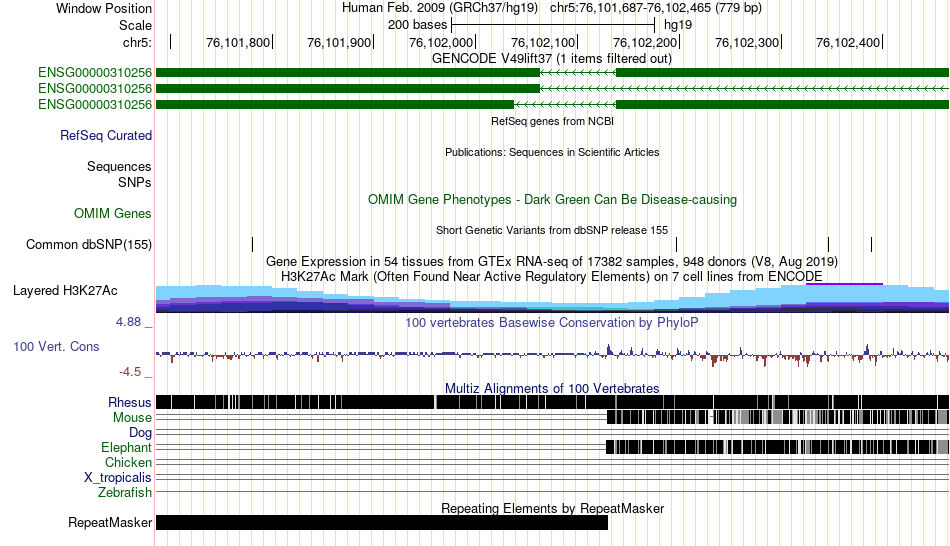Click Multiz Alignments of 100 Vertebrates title
This screenshot has height=546, width=950.
tap(552, 388)
